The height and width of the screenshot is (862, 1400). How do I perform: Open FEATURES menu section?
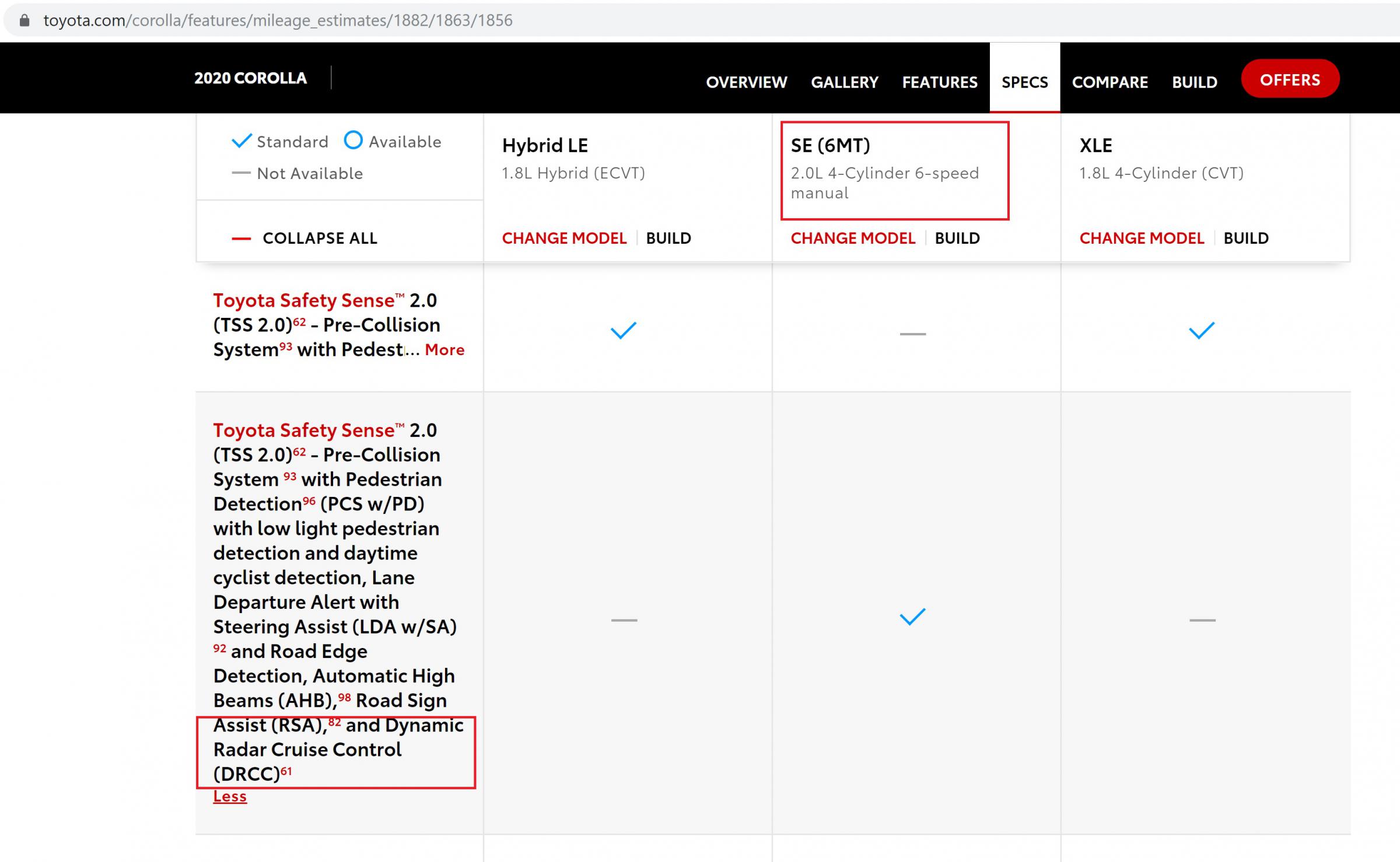(x=939, y=80)
